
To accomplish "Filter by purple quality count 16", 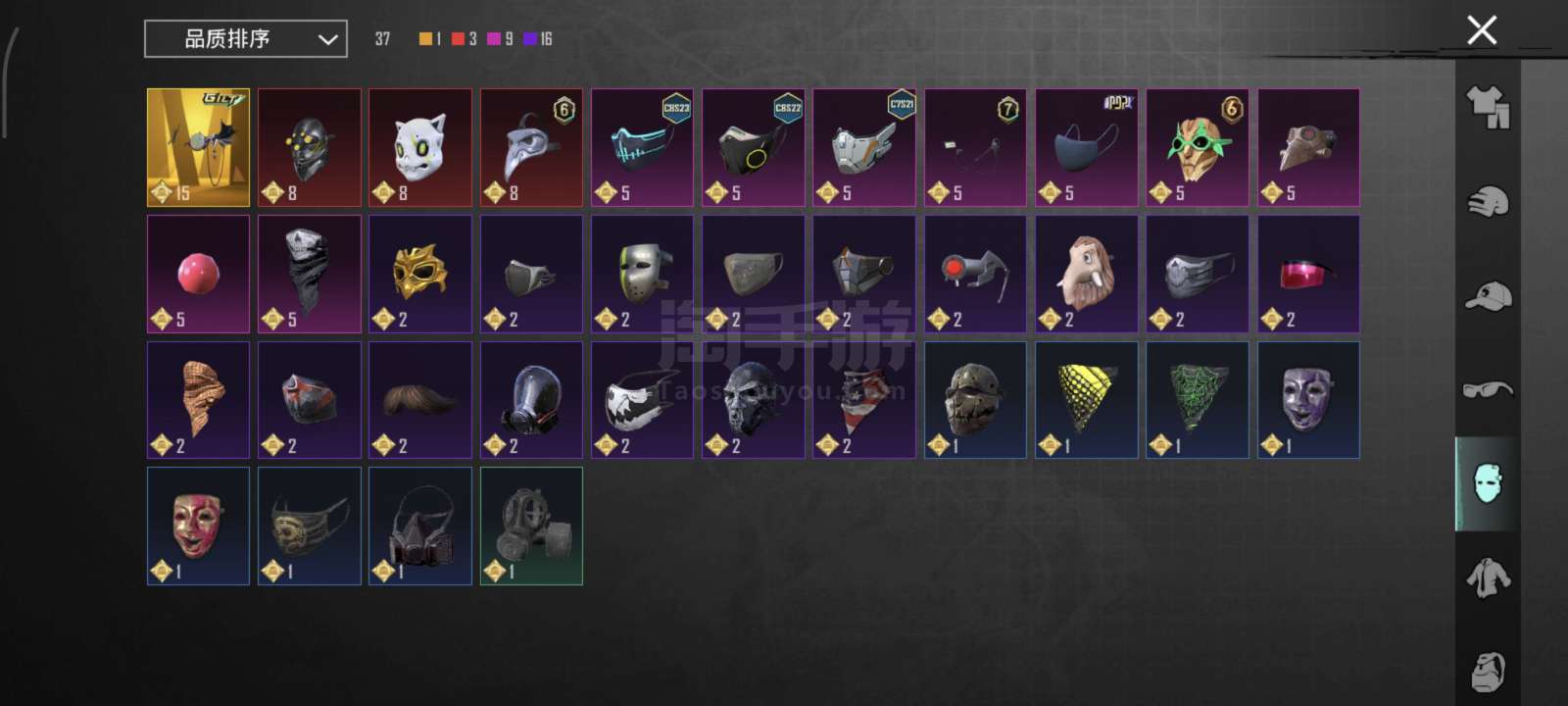I will click(538, 39).
